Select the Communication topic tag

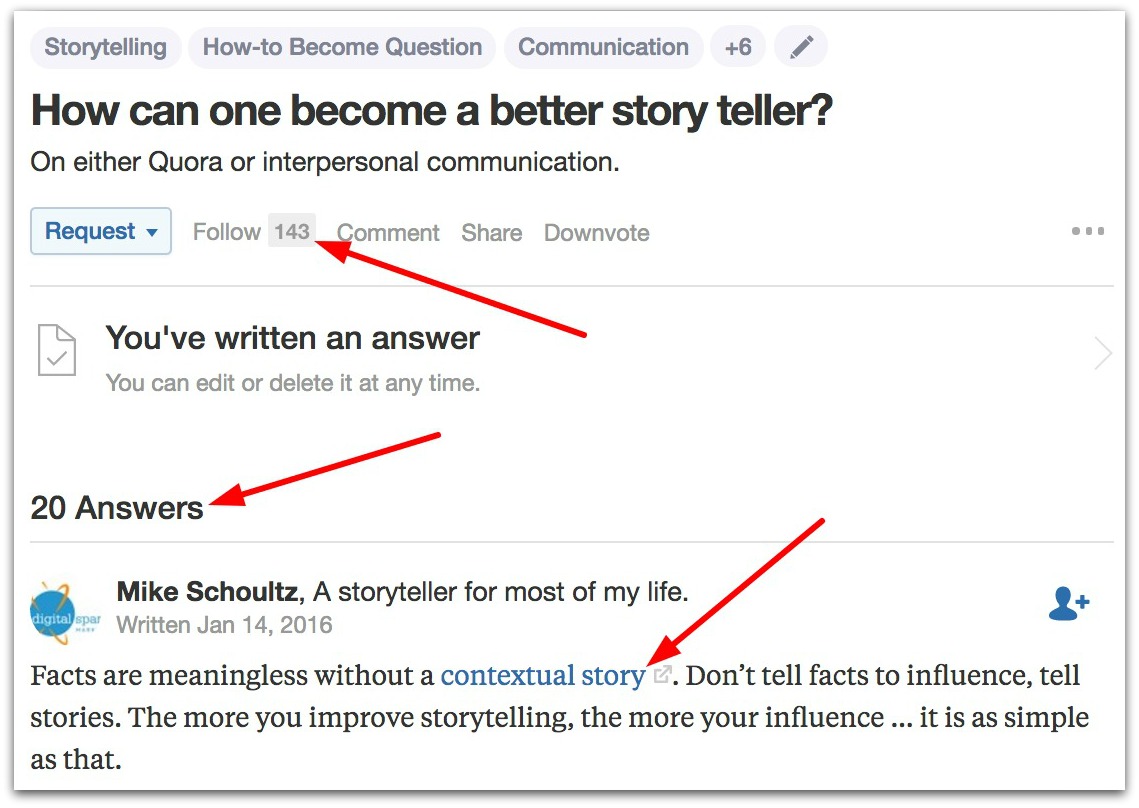pos(604,47)
